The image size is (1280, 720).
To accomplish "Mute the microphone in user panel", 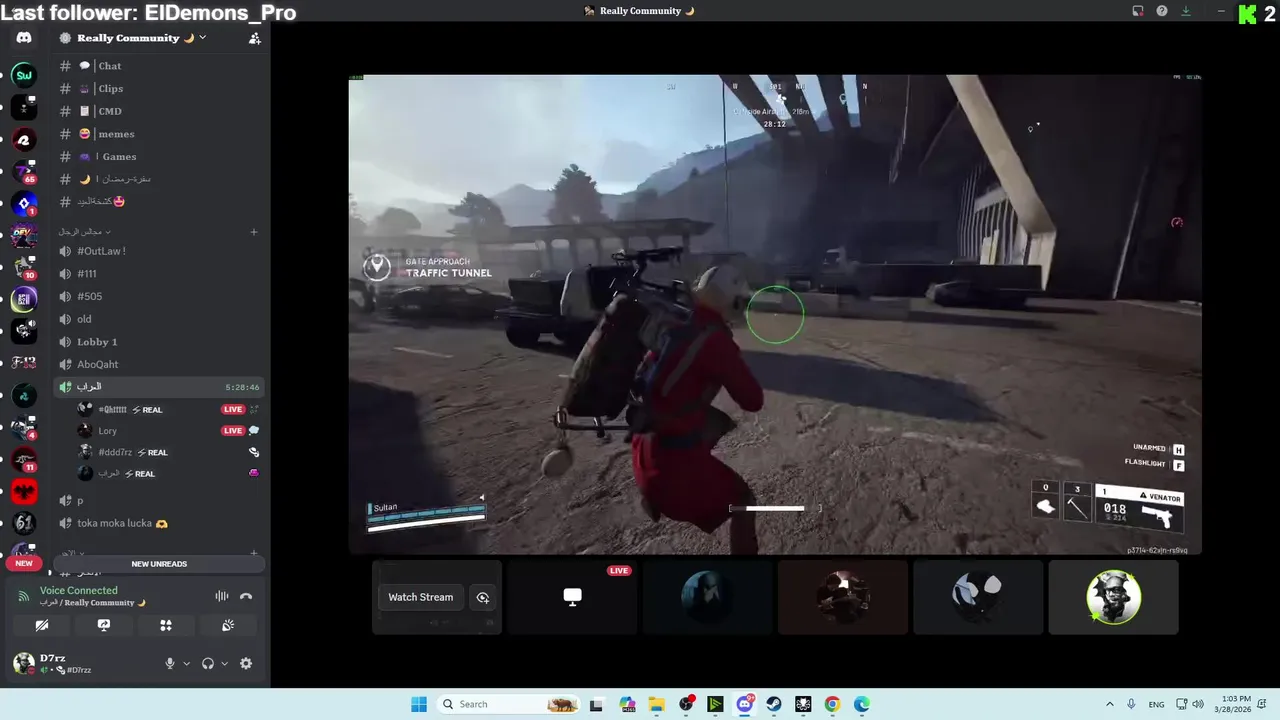I will [x=169, y=663].
